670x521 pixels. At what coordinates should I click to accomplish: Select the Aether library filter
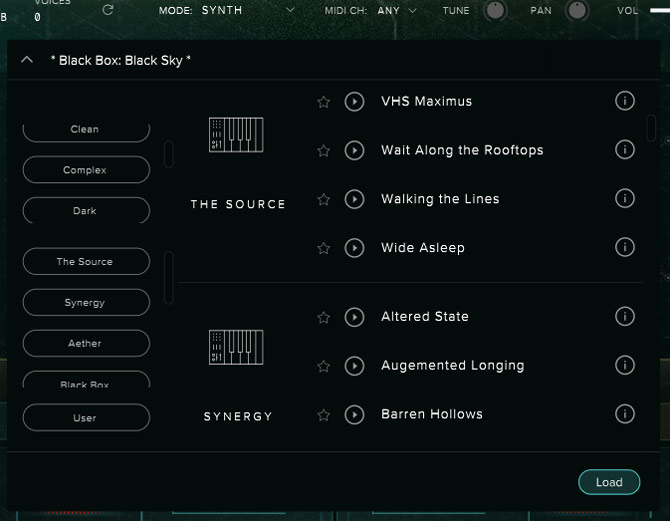85,343
